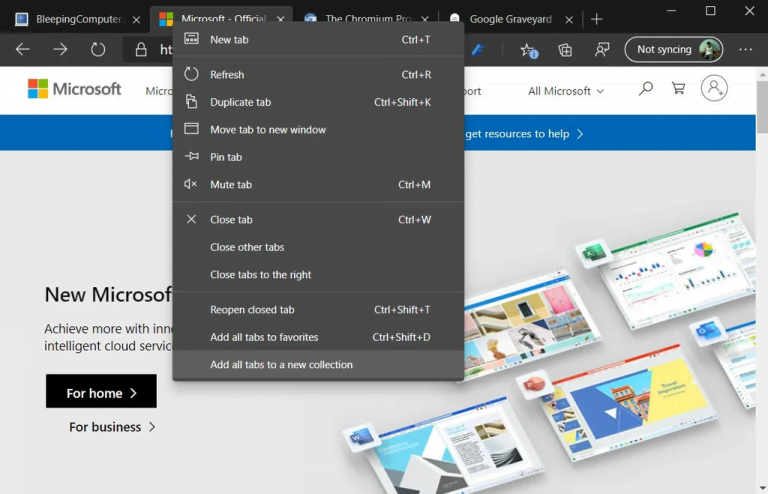Viewport: 768px width, 494px height.
Task: Reload page with toolbar refresh icon
Action: coord(98,49)
